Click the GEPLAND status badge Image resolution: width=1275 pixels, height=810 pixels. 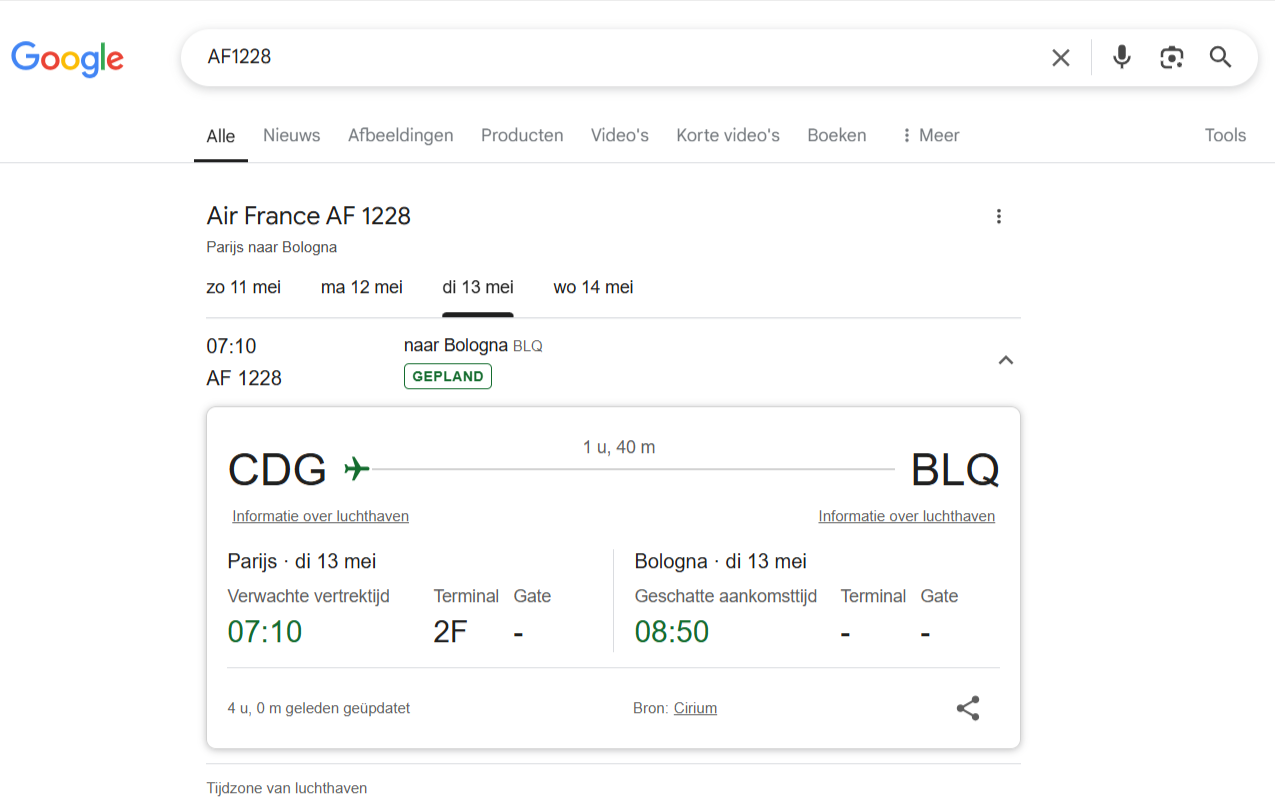[x=448, y=377]
